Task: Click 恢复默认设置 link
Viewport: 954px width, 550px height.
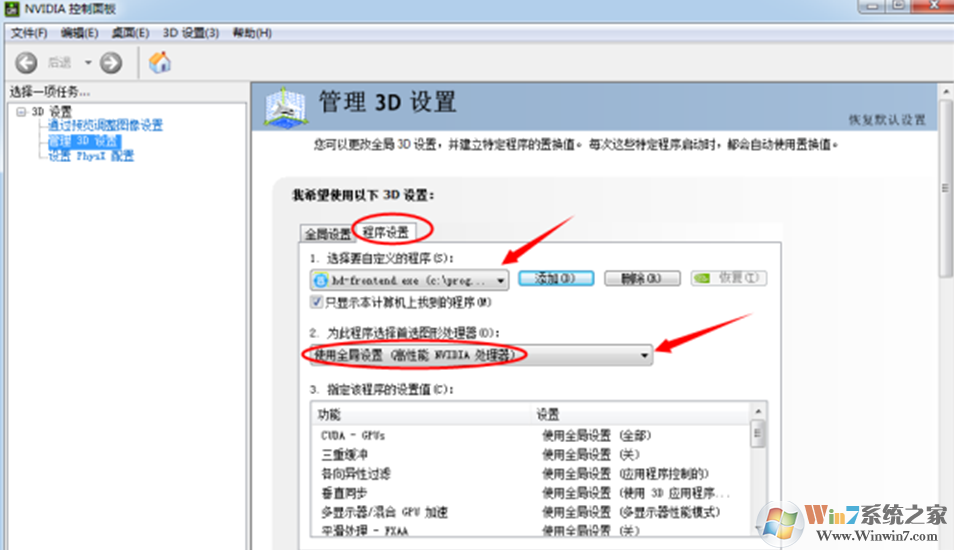Action: point(887,120)
